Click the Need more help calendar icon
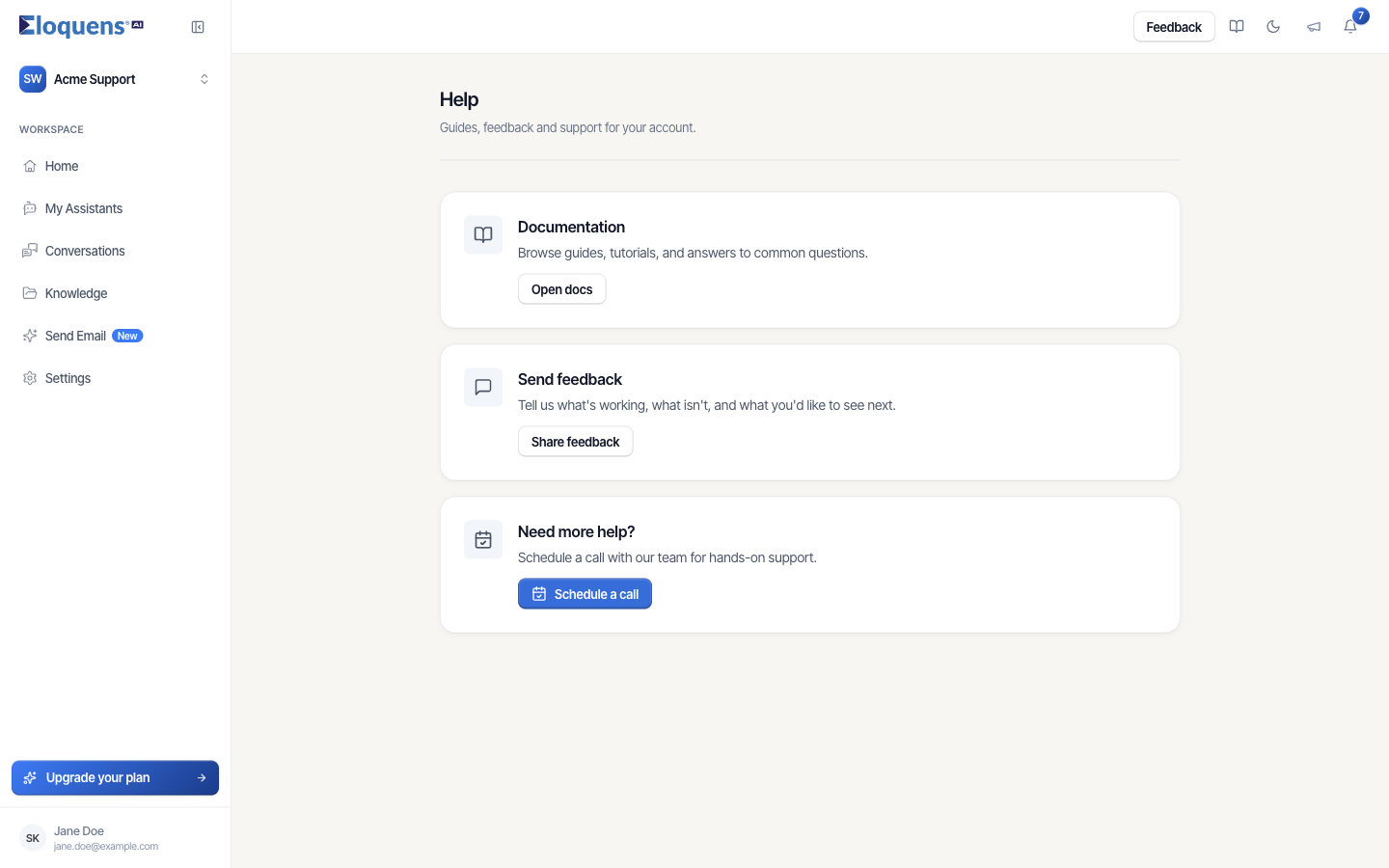1389x868 pixels. pos(483,540)
